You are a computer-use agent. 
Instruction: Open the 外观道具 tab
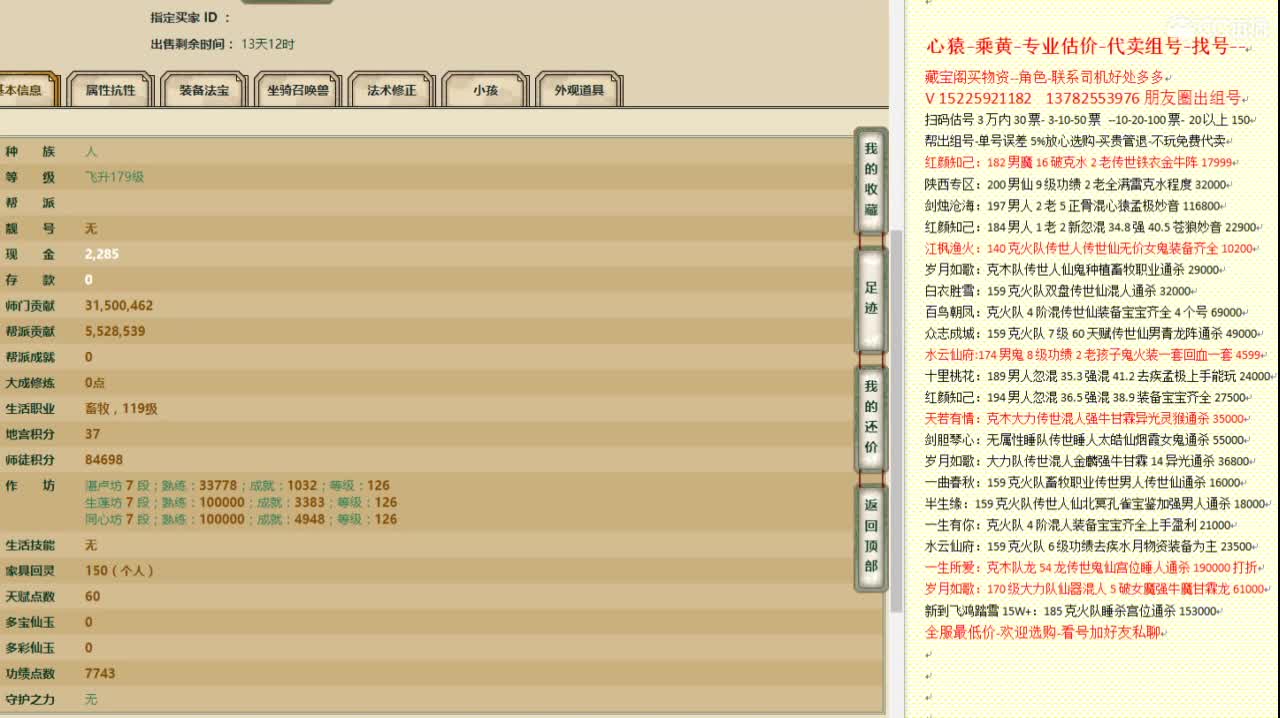580,90
